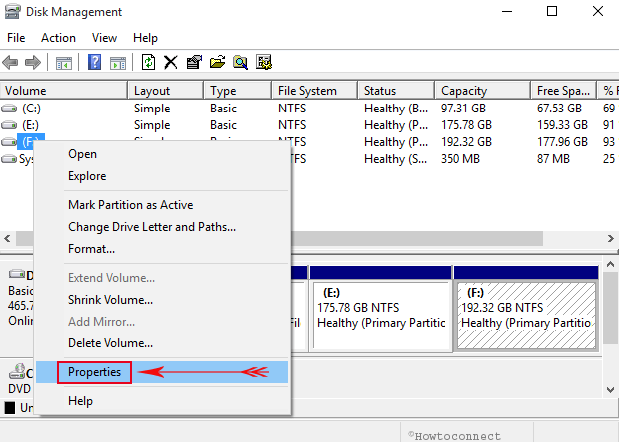619x442 pixels.
Task: Click the 177.96 GB free space cell
Action: (562, 142)
